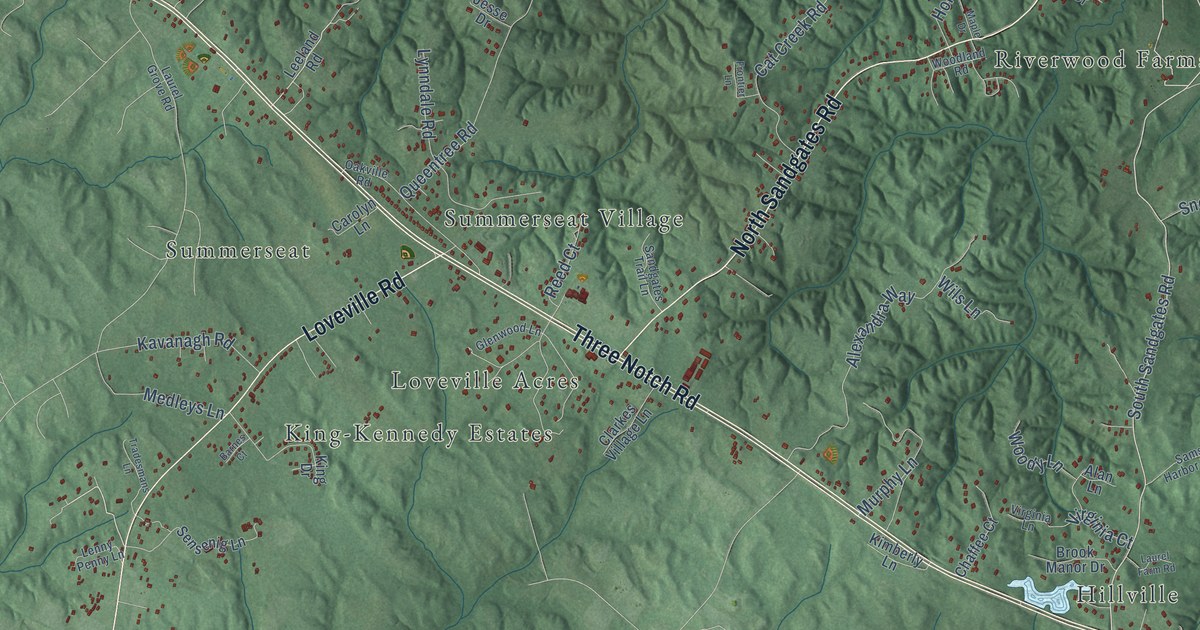Viewport: 1200px width, 630px height.
Task: Select the Laurel Grove Rd label
Action: pos(163,91)
